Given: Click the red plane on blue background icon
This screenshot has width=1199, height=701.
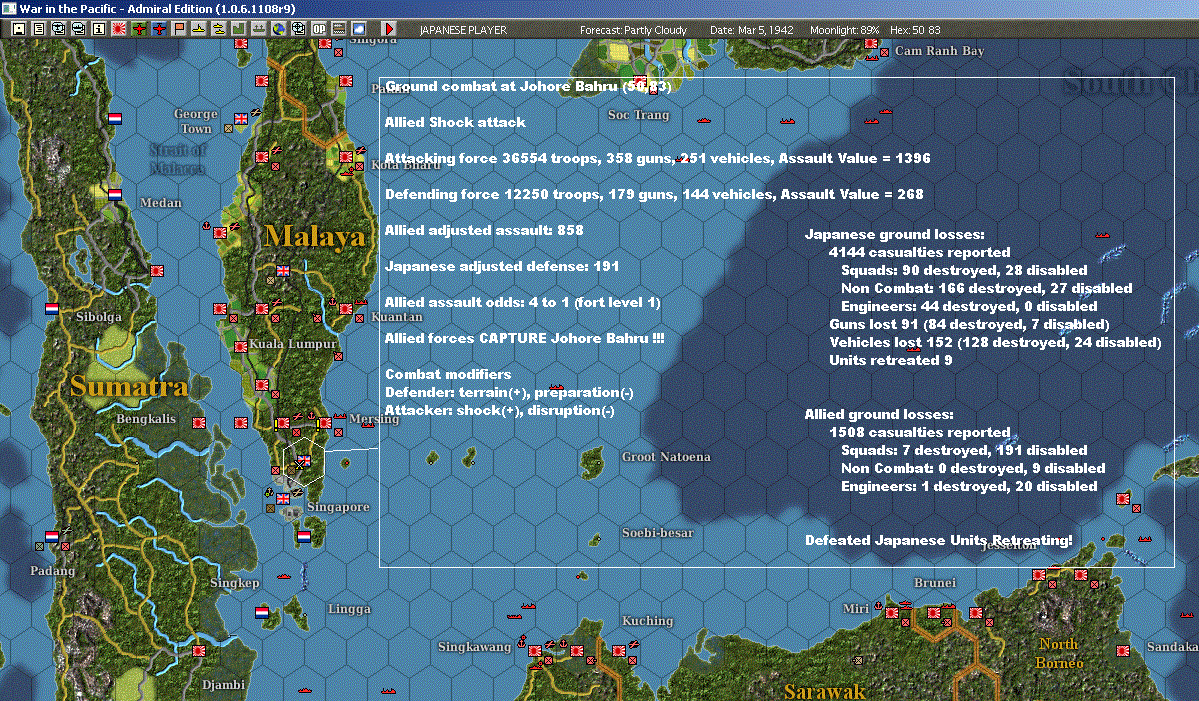Looking at the screenshot, I should [x=159, y=29].
